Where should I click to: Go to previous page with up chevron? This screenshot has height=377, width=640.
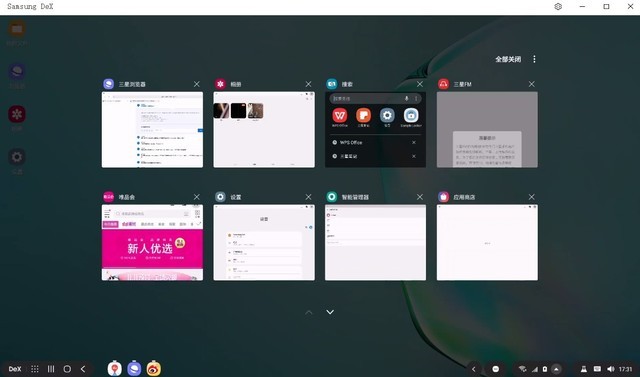[x=309, y=312]
